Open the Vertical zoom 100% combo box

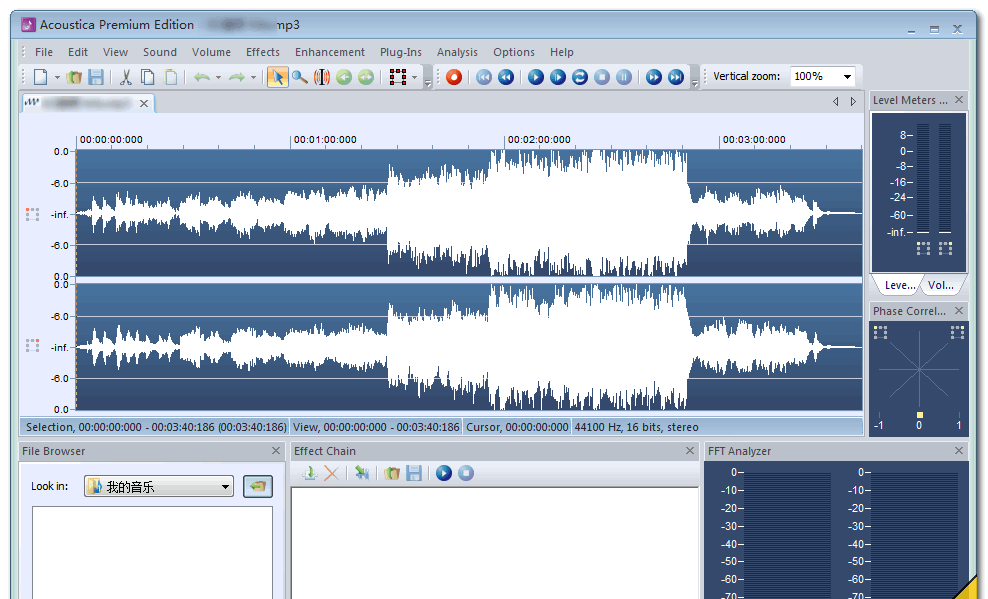[823, 76]
